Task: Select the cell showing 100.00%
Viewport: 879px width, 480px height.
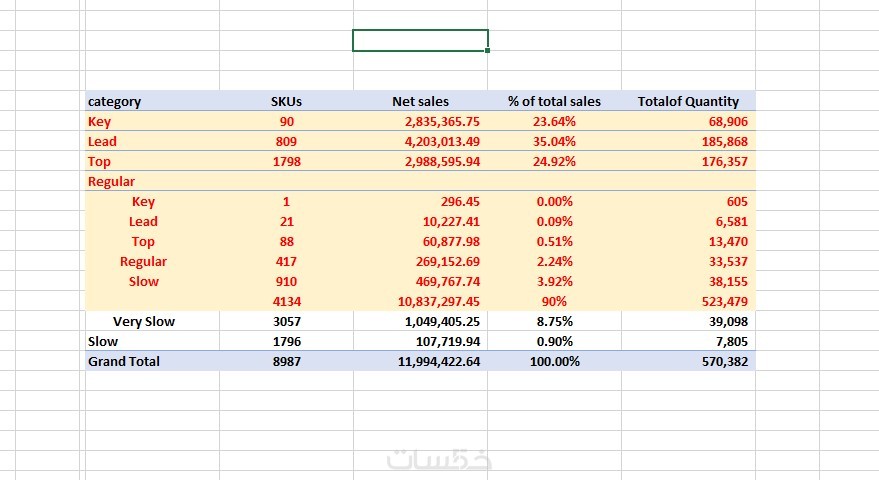Action: click(x=554, y=361)
